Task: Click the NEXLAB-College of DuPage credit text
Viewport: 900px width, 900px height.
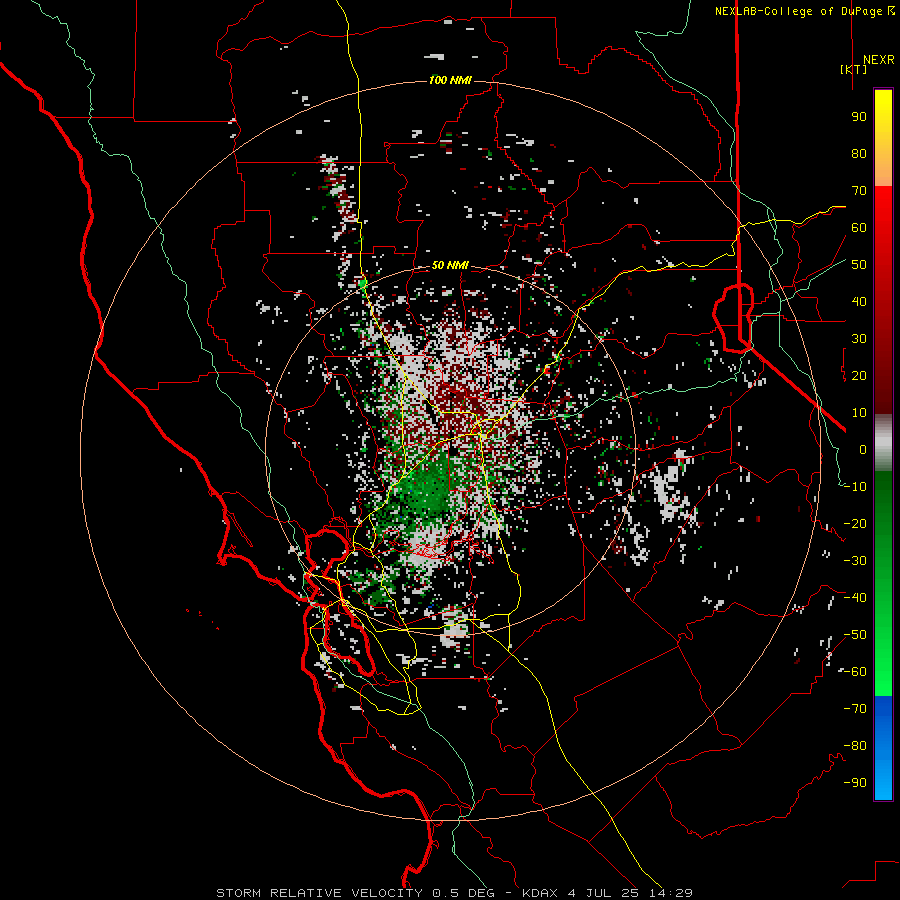Action: [x=798, y=11]
